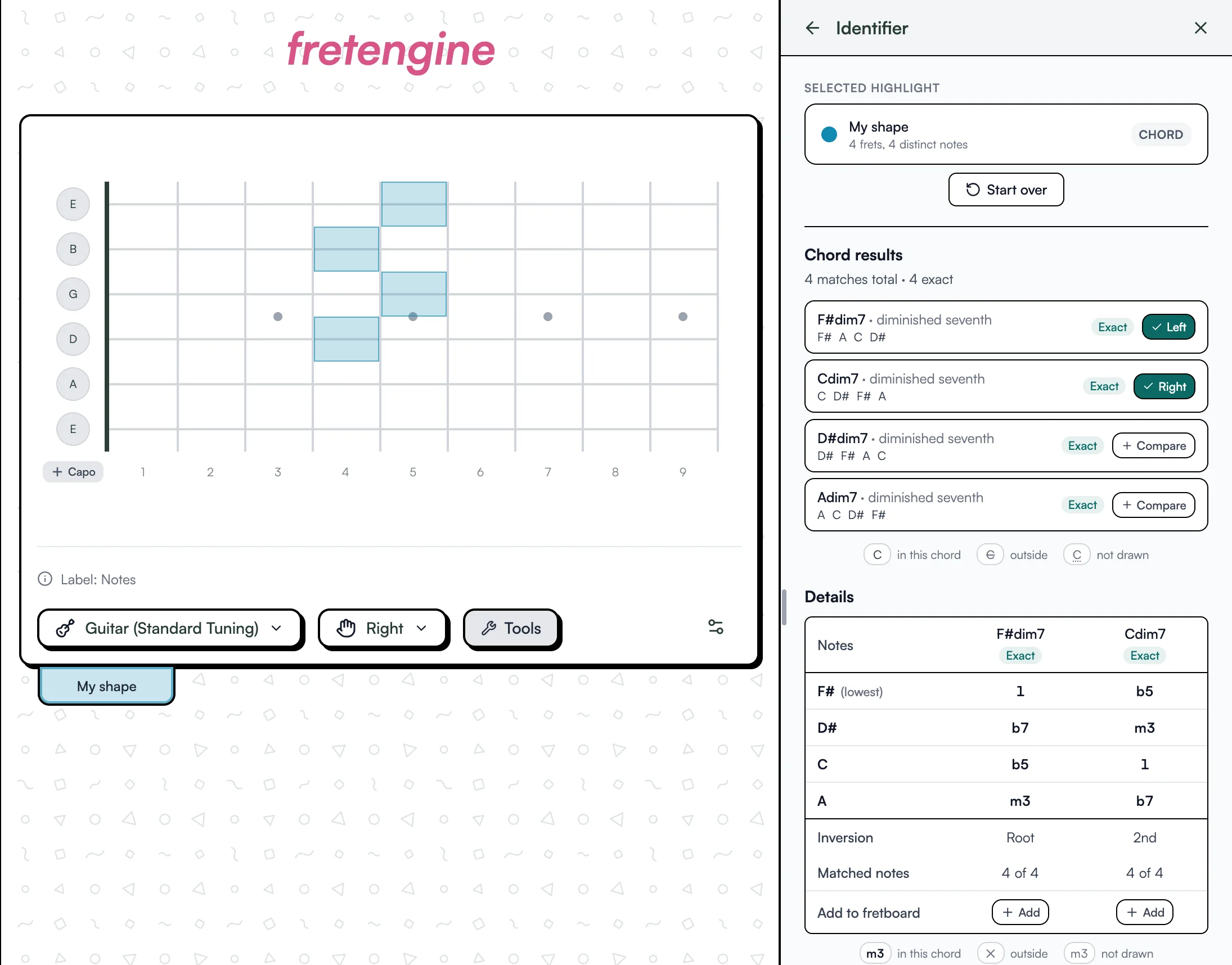Click the G string label
The height and width of the screenshot is (965, 1232).
pos(73,294)
